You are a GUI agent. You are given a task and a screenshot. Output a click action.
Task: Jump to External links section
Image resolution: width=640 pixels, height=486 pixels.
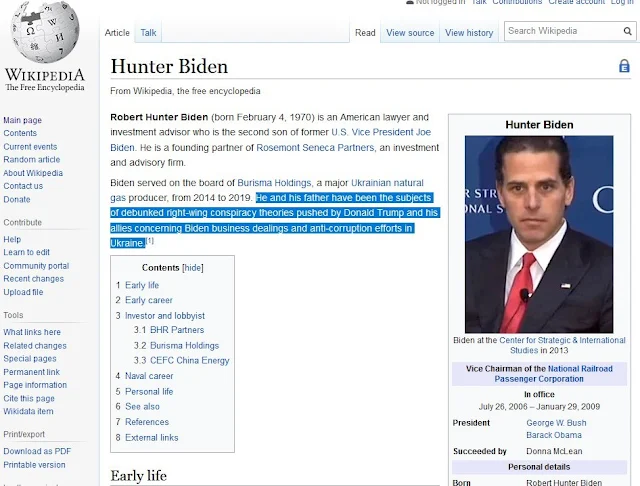[151, 437]
